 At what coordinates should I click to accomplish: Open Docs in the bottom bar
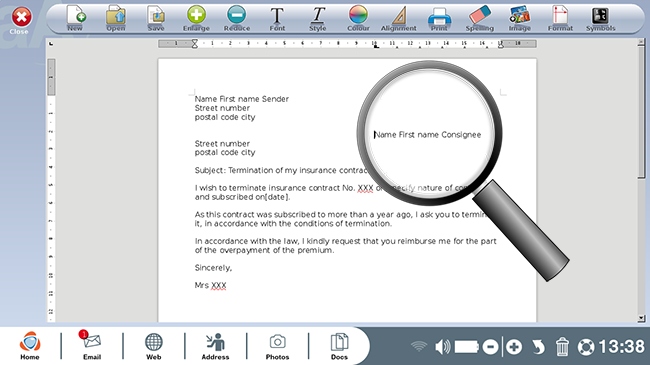click(339, 346)
